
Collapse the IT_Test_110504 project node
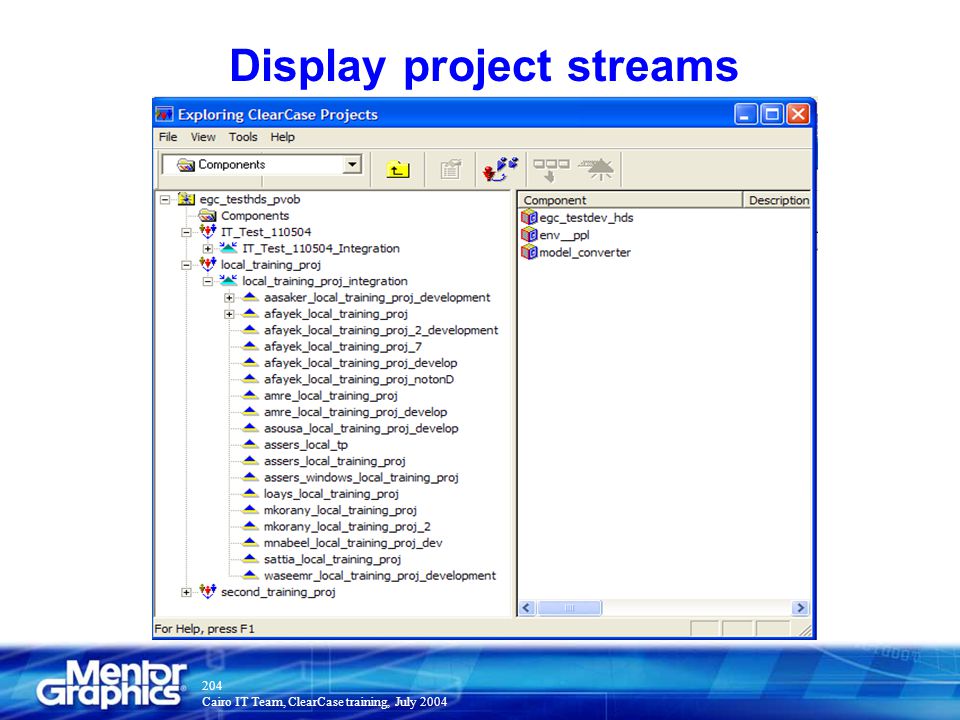point(186,232)
